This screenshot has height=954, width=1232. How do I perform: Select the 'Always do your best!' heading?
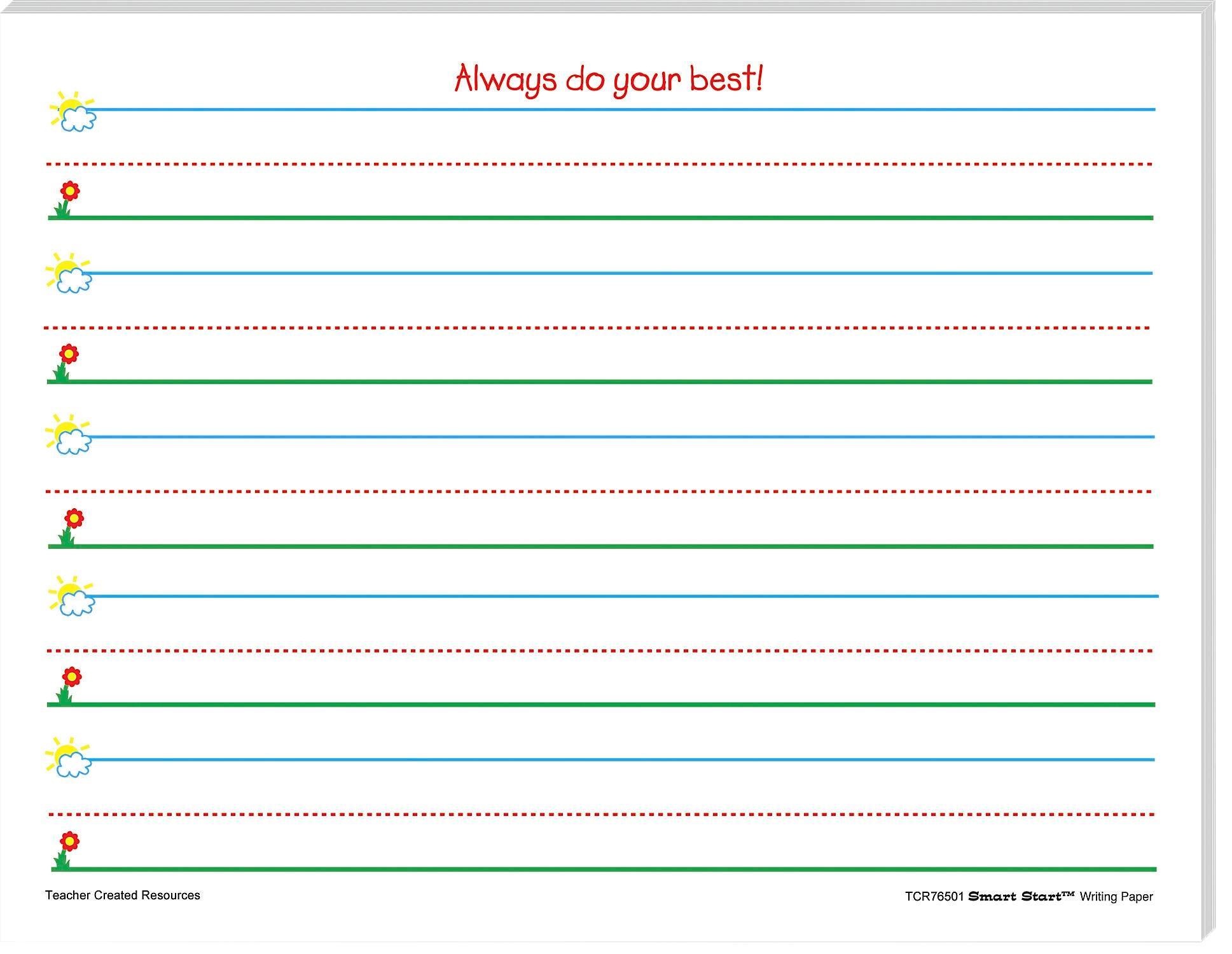tap(607, 76)
